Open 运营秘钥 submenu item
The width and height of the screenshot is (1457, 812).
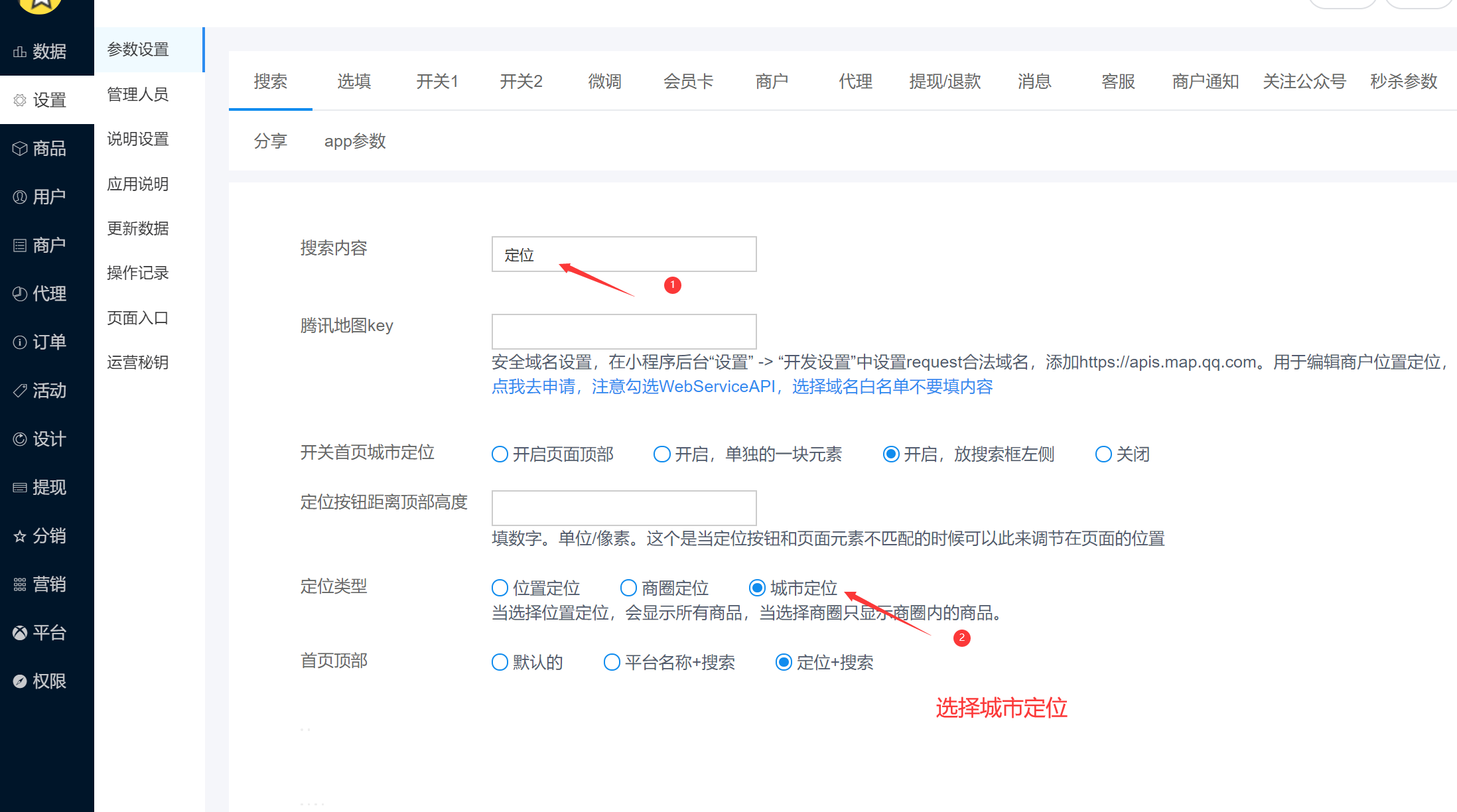(x=149, y=362)
